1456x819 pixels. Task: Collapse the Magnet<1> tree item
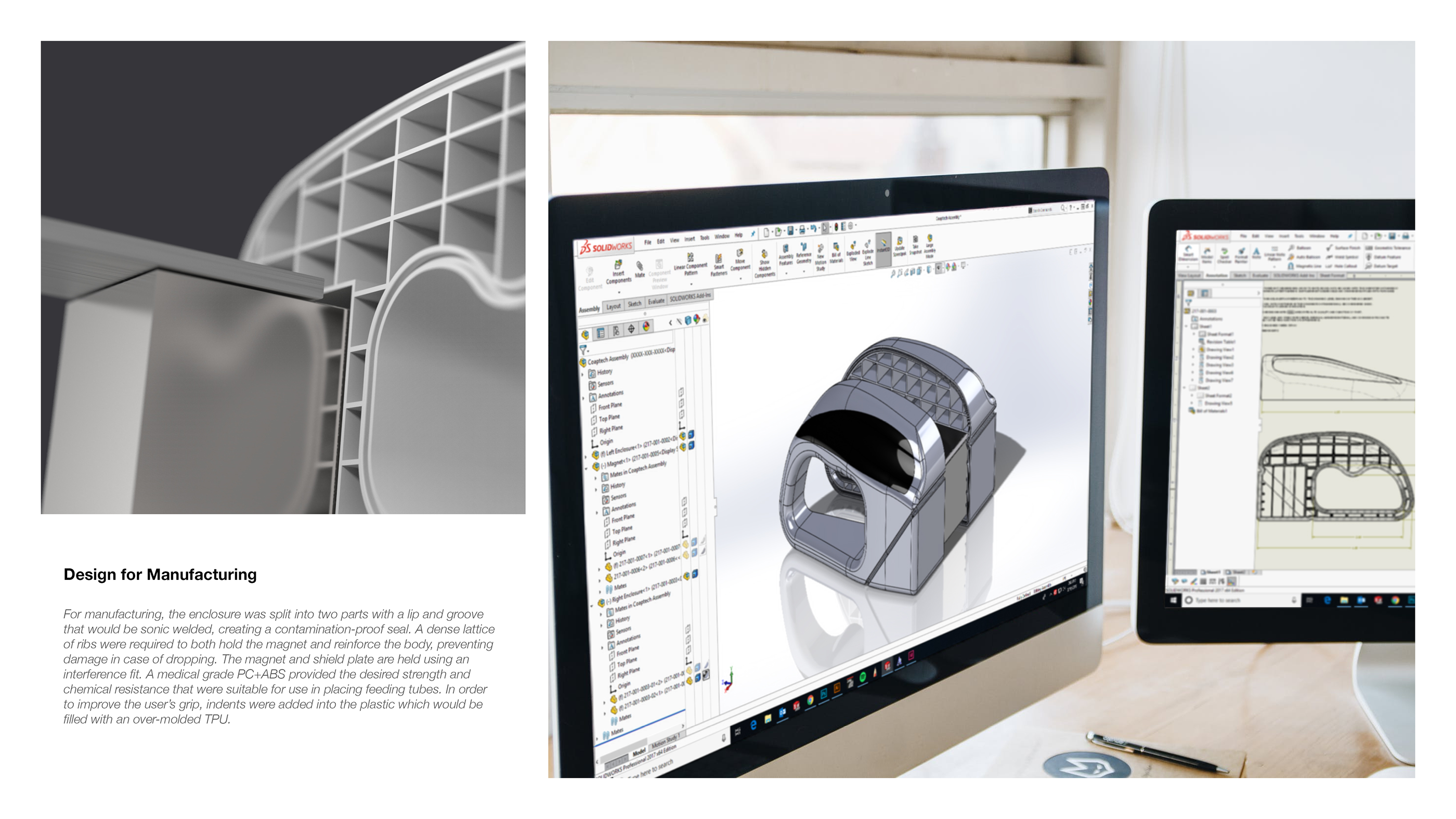[586, 469]
